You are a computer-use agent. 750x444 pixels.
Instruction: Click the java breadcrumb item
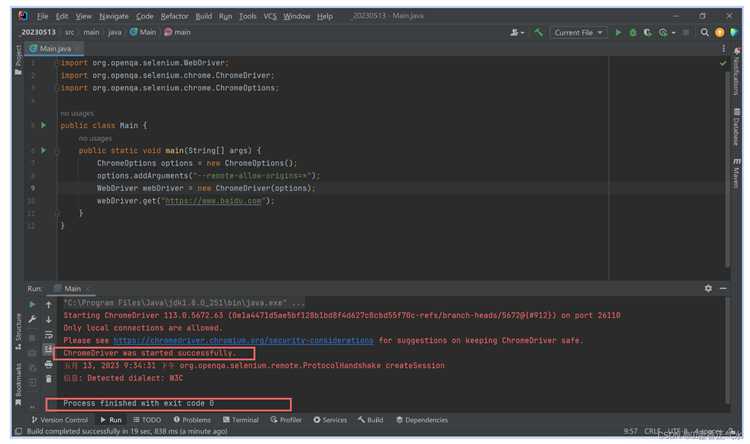pyautogui.click(x=114, y=33)
